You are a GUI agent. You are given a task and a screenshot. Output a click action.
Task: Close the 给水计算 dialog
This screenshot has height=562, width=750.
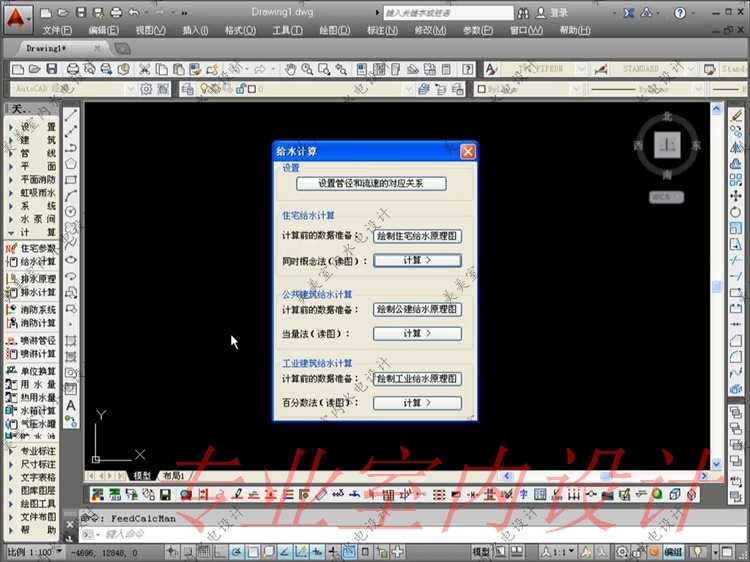pos(467,151)
